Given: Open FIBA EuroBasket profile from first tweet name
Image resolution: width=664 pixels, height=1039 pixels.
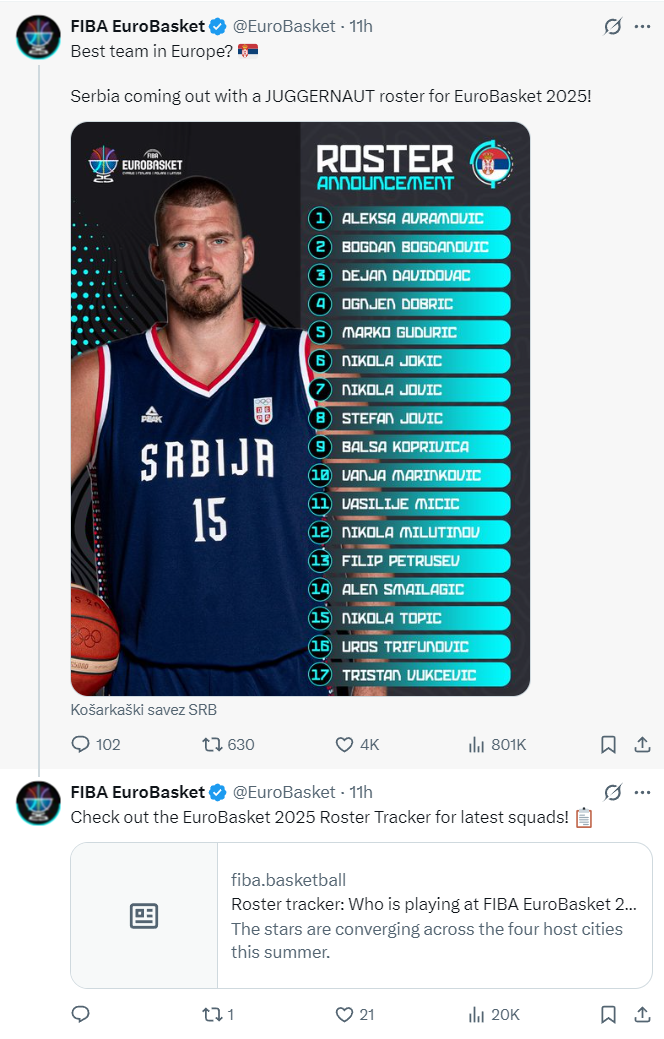Looking at the screenshot, I should [137, 27].
